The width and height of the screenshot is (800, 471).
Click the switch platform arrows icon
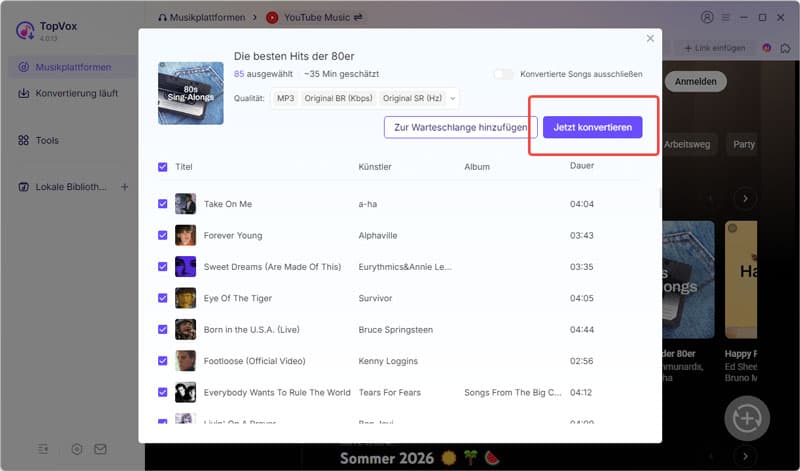[x=358, y=17]
